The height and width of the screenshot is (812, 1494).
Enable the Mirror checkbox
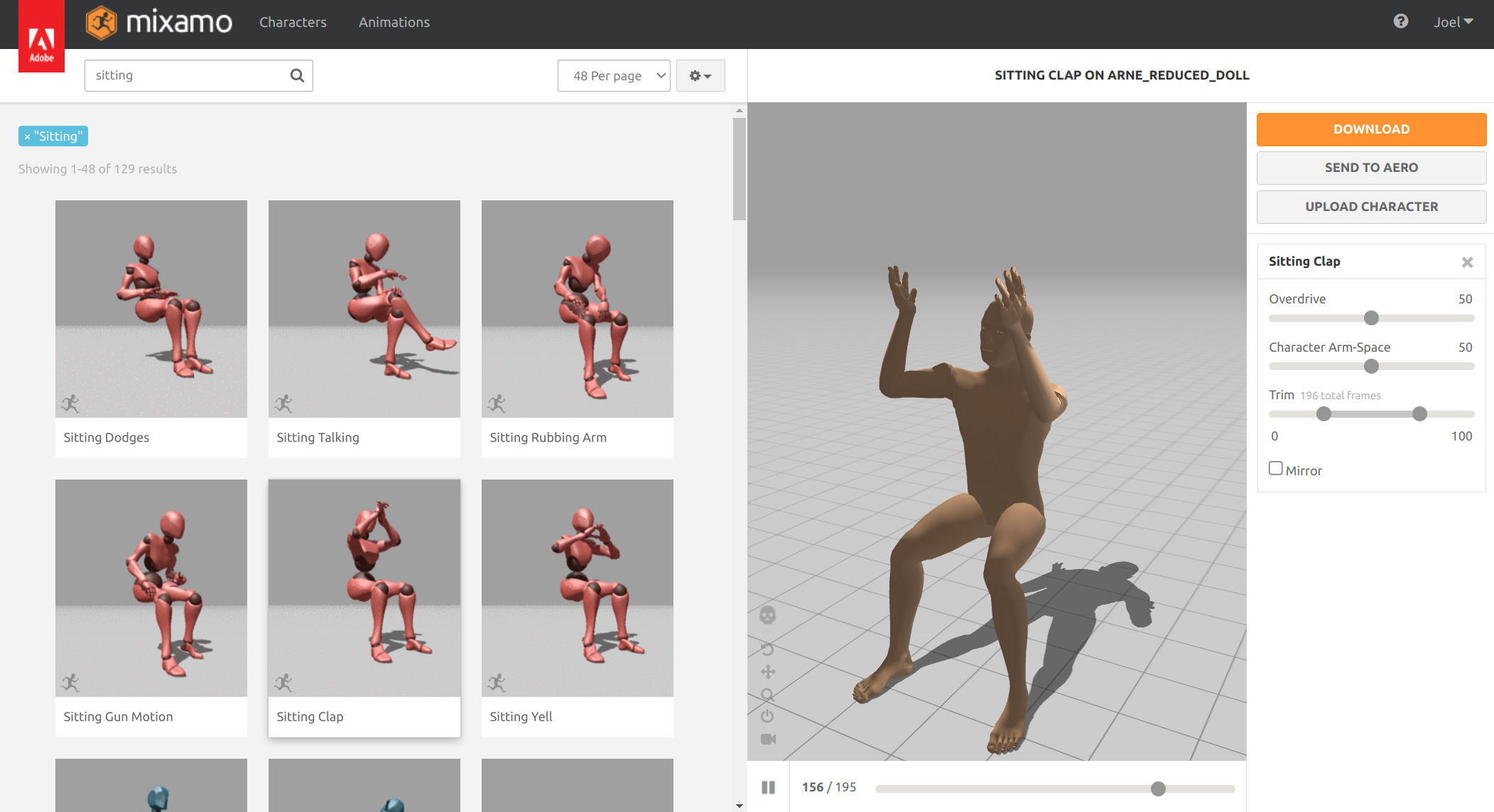(1276, 468)
